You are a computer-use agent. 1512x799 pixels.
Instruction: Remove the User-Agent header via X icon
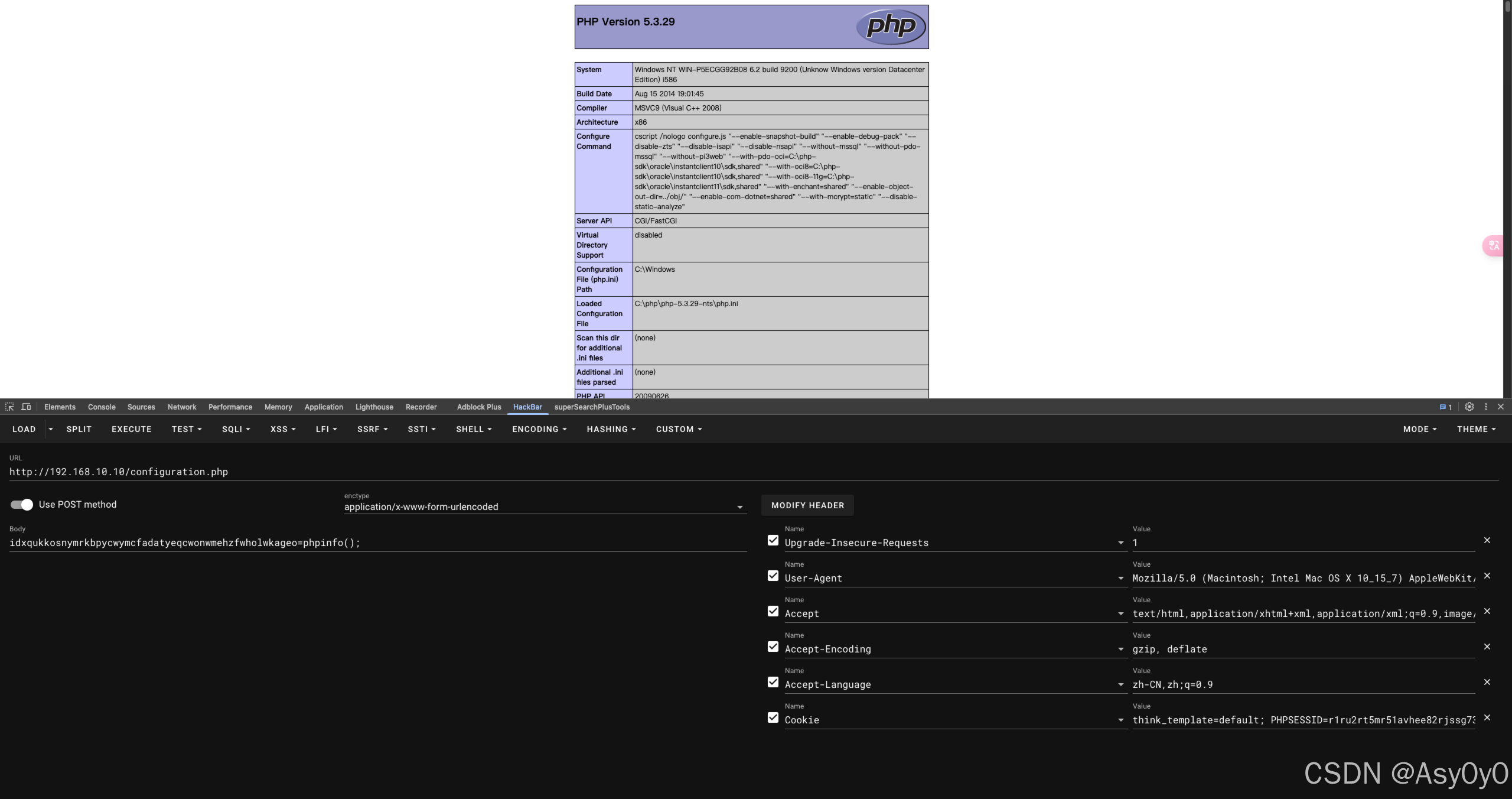point(1487,576)
